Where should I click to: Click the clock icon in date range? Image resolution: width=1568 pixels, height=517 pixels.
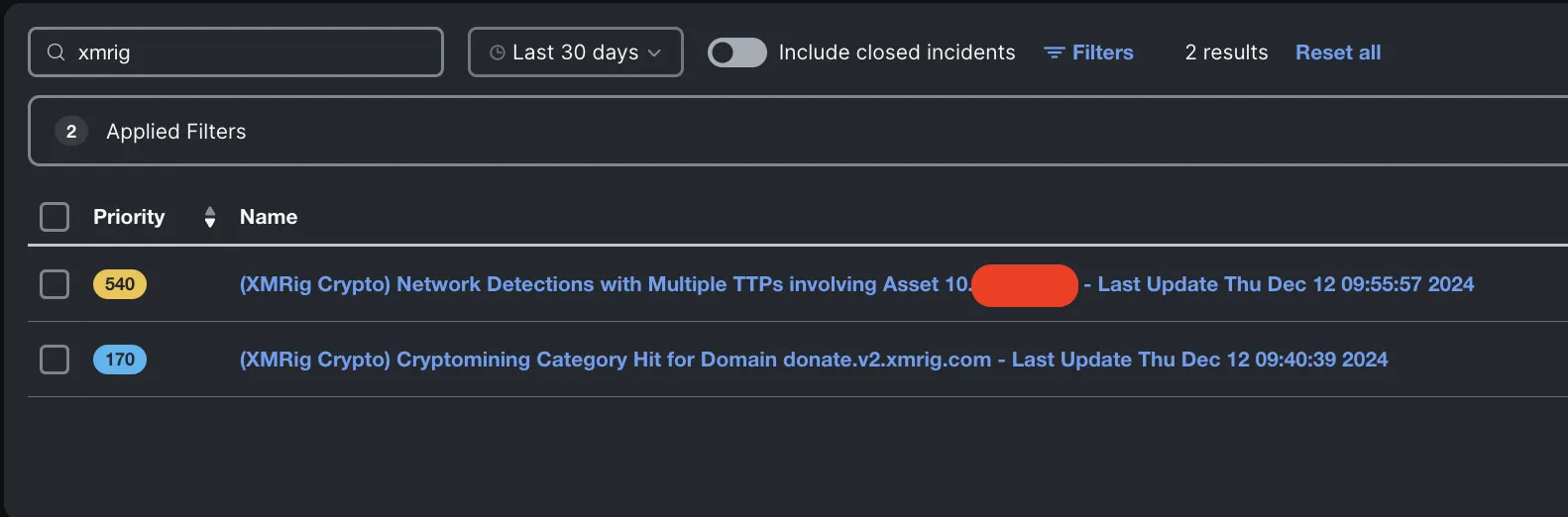[498, 52]
